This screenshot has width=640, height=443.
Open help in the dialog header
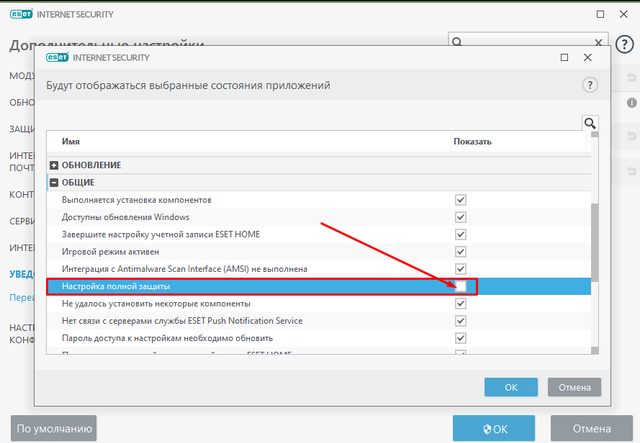coord(590,85)
